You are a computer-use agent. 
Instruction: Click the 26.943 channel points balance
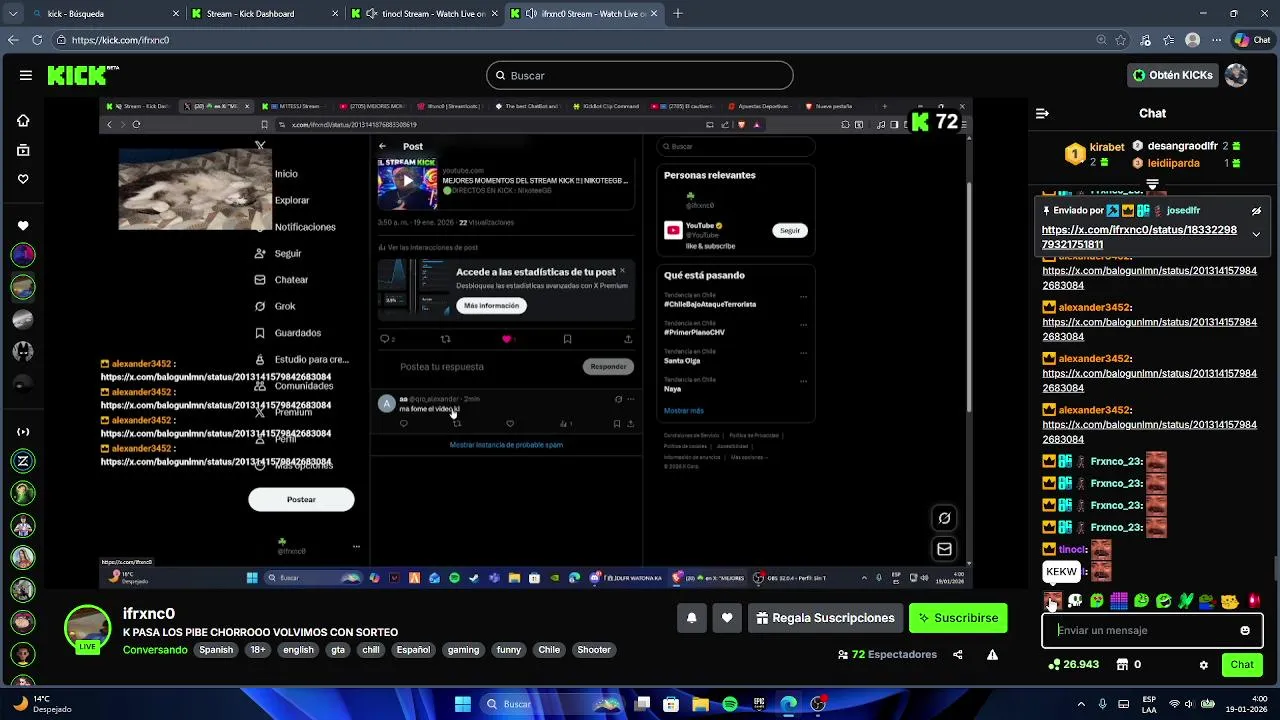click(1074, 664)
